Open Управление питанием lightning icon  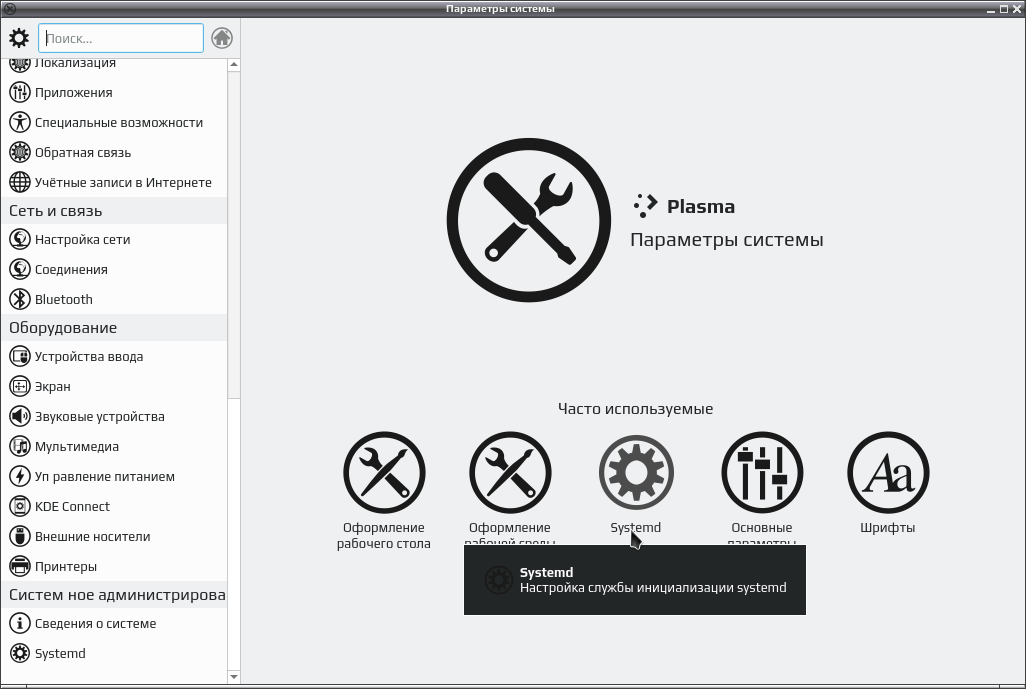pyautogui.click(x=20, y=476)
